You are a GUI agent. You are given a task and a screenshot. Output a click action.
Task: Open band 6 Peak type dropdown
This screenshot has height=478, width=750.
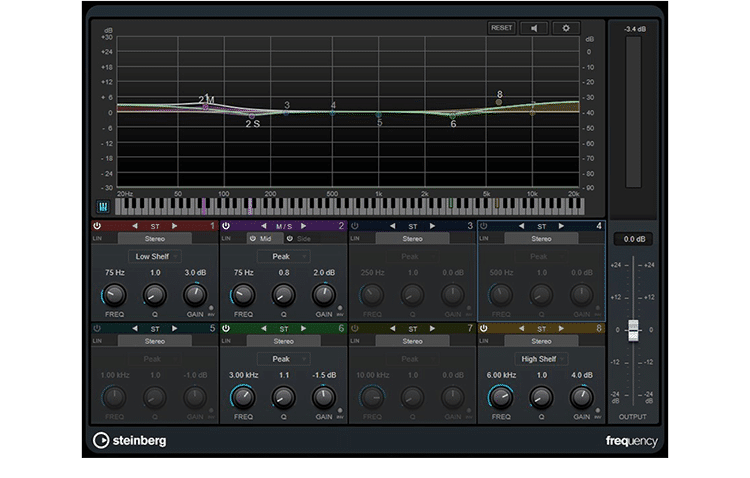point(283,359)
